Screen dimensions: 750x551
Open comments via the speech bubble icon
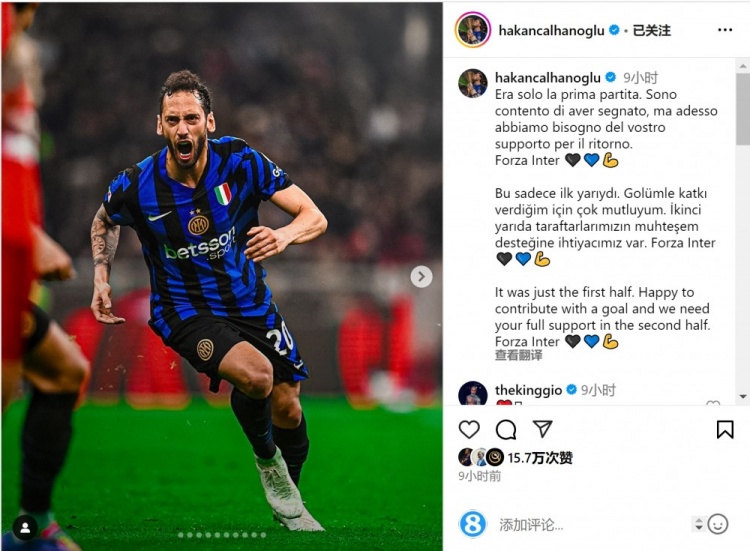pyautogui.click(x=506, y=430)
